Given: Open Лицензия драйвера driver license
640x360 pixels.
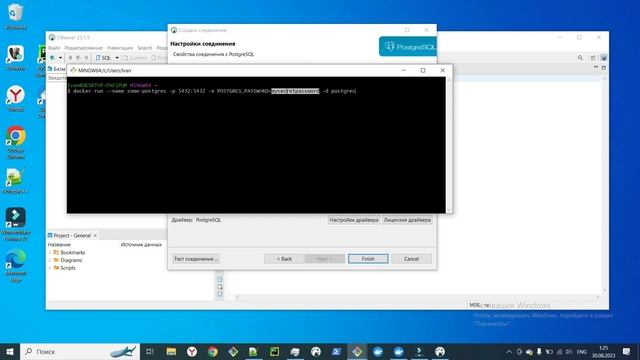Looking at the screenshot, I should 407,220.
